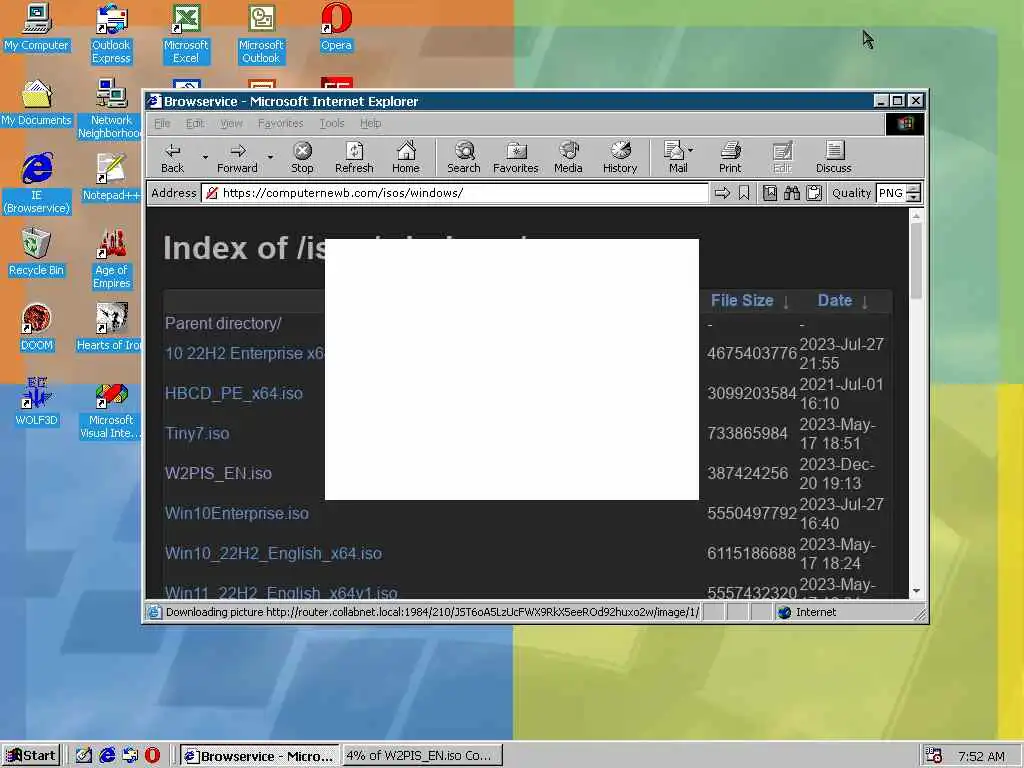Sort by the Date column header
1024x768 pixels.
coord(835,300)
